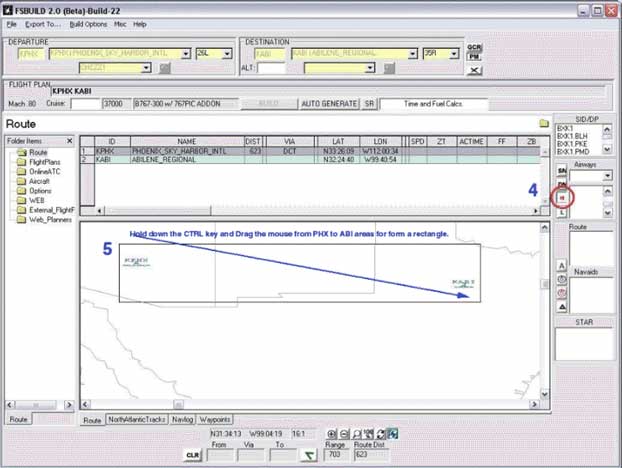Image resolution: width=622 pixels, height=468 pixels.
Task: Click the button beside destination STAR dropdown
Action: 389,68
